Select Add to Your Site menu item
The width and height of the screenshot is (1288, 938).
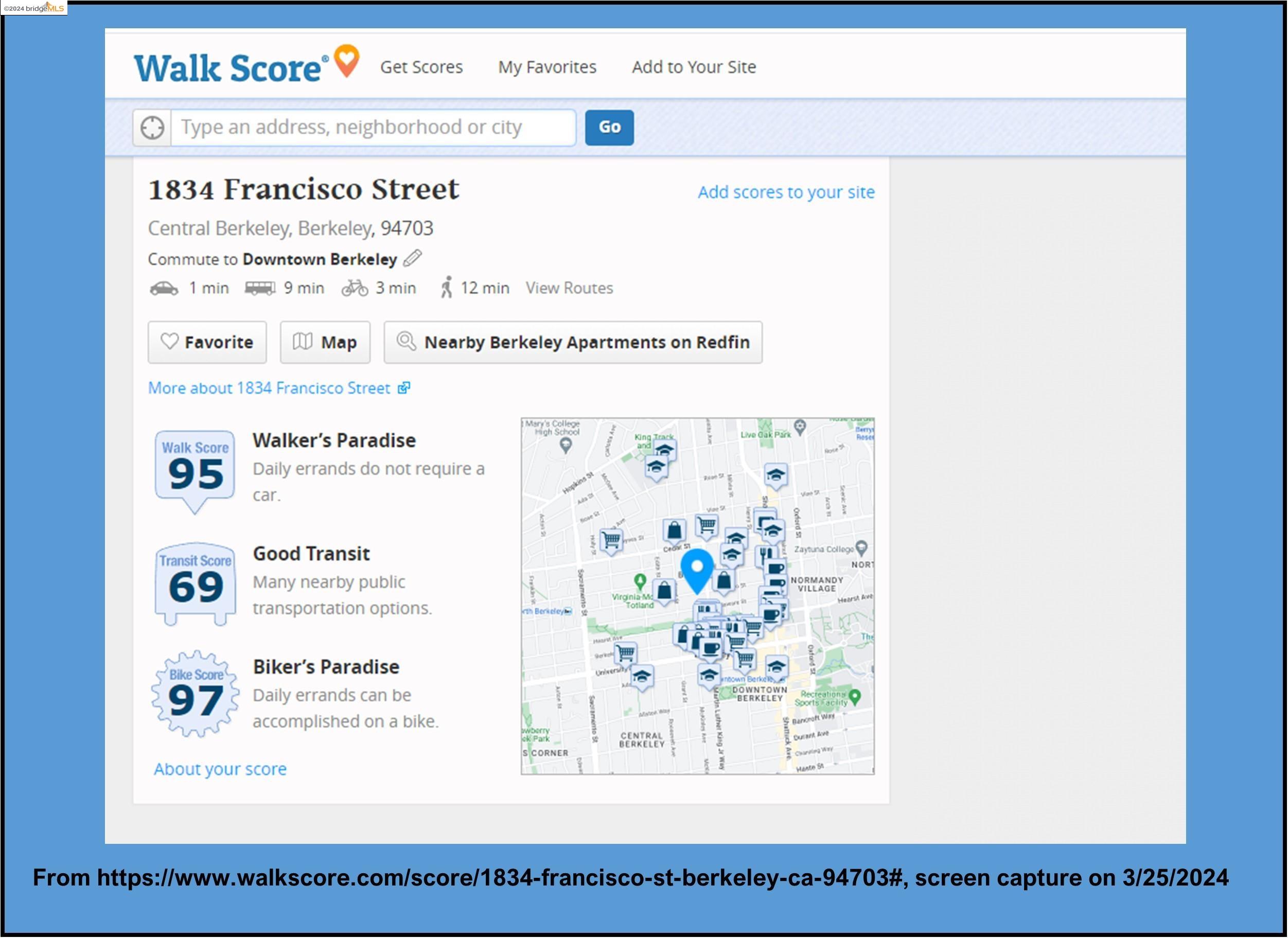(x=694, y=67)
